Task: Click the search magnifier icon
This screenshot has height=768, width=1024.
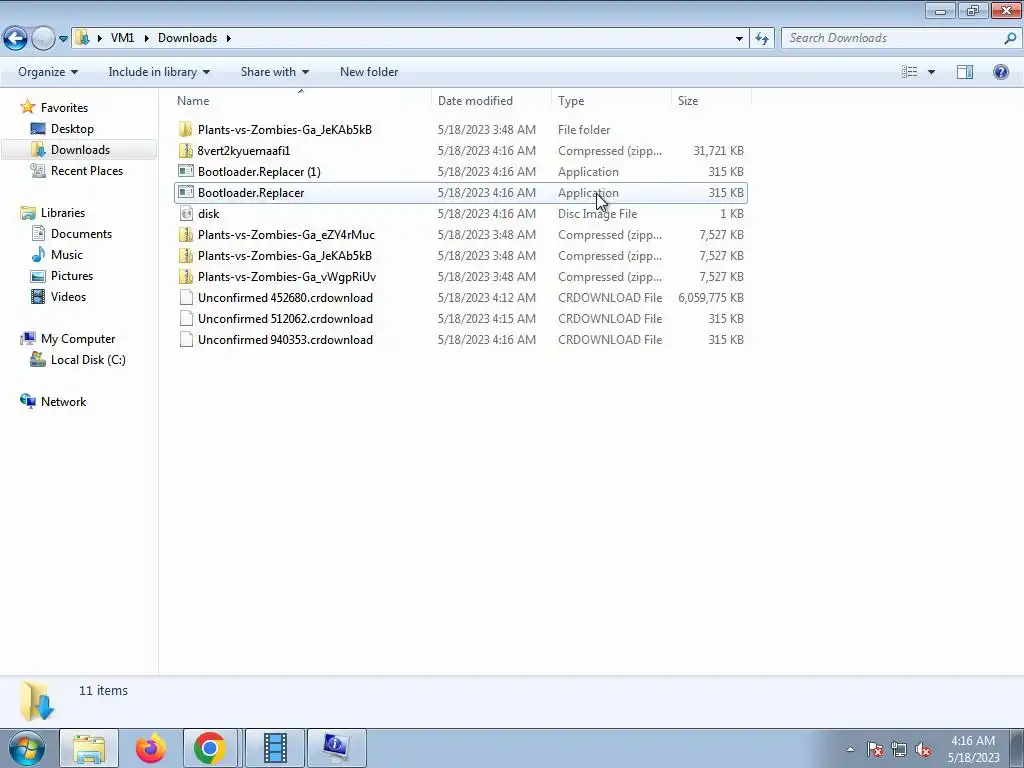Action: pyautogui.click(x=1010, y=39)
